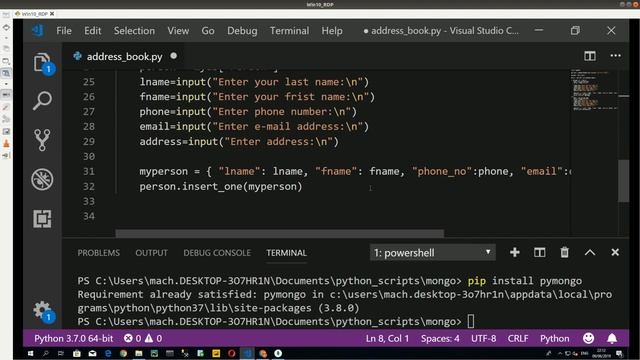
Task: Open the Extensions view
Action: point(42,219)
